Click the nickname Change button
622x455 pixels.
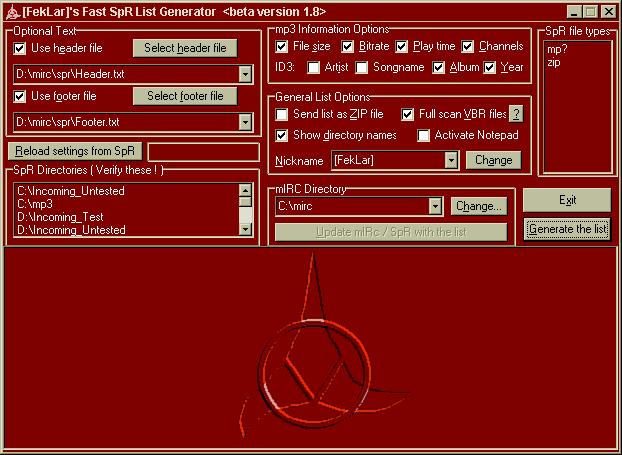coord(493,160)
